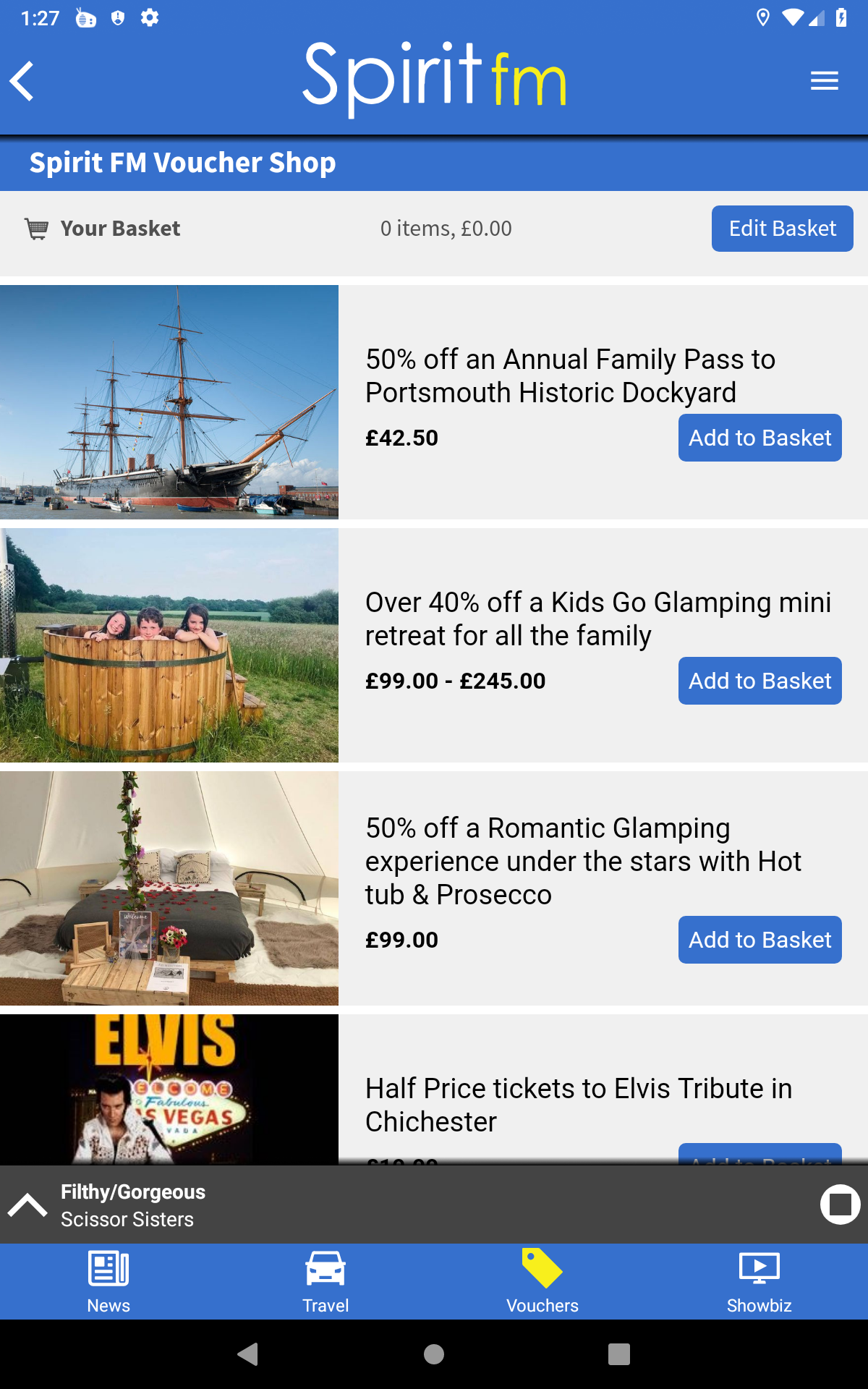This screenshot has width=868, height=1389.
Task: Add Portsmouth Dockyard pass to basket
Action: 759,438
